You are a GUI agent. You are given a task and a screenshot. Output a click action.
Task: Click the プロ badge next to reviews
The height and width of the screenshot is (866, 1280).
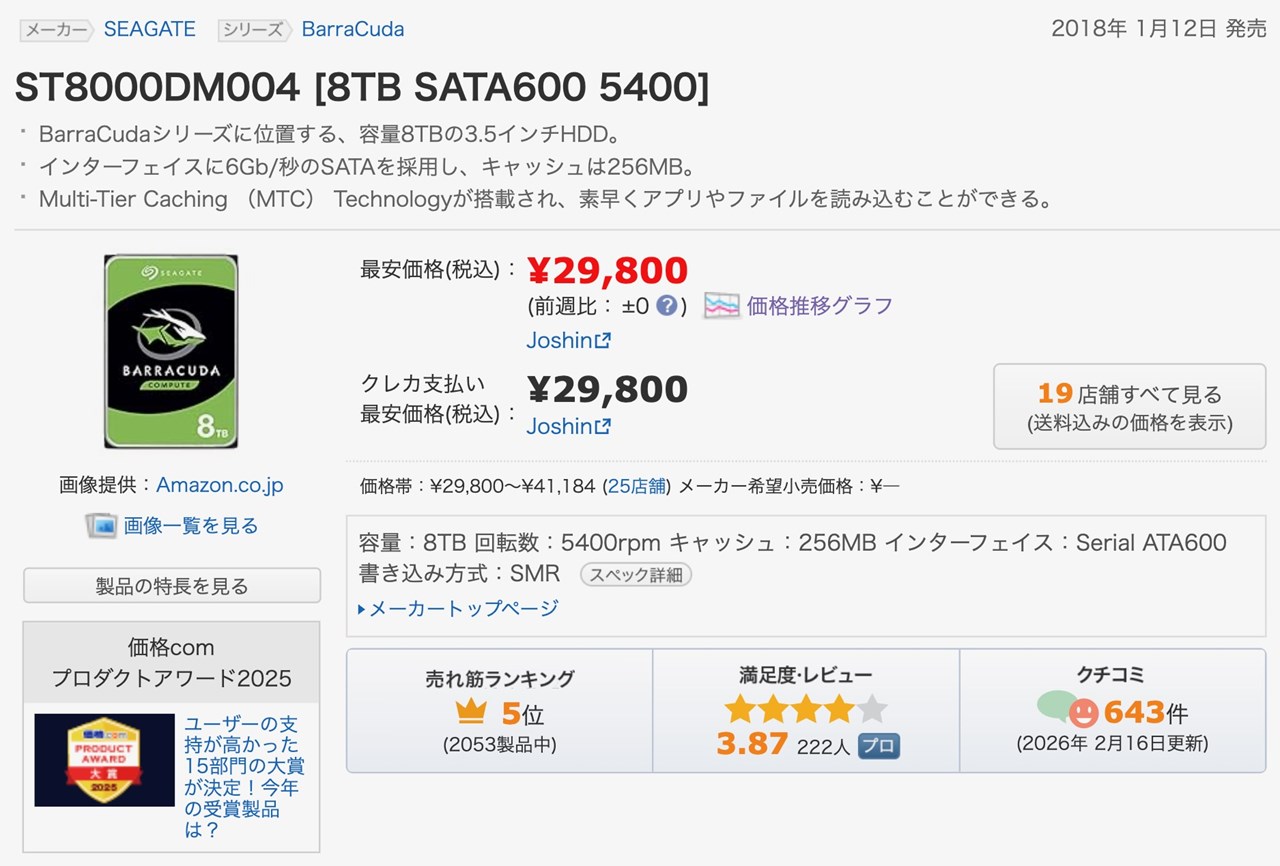(x=878, y=745)
